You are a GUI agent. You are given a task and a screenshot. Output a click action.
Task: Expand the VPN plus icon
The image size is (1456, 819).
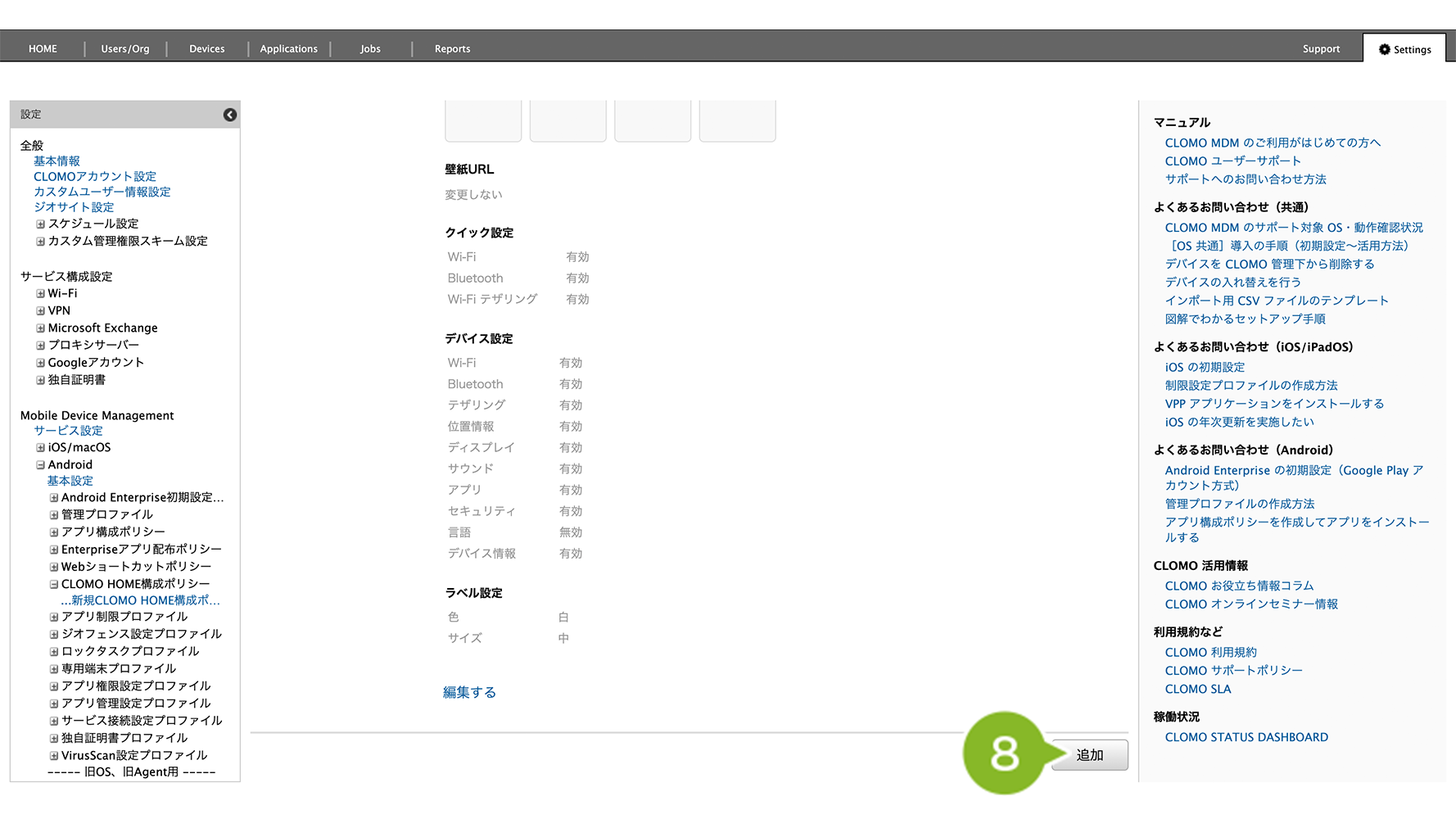click(x=40, y=311)
